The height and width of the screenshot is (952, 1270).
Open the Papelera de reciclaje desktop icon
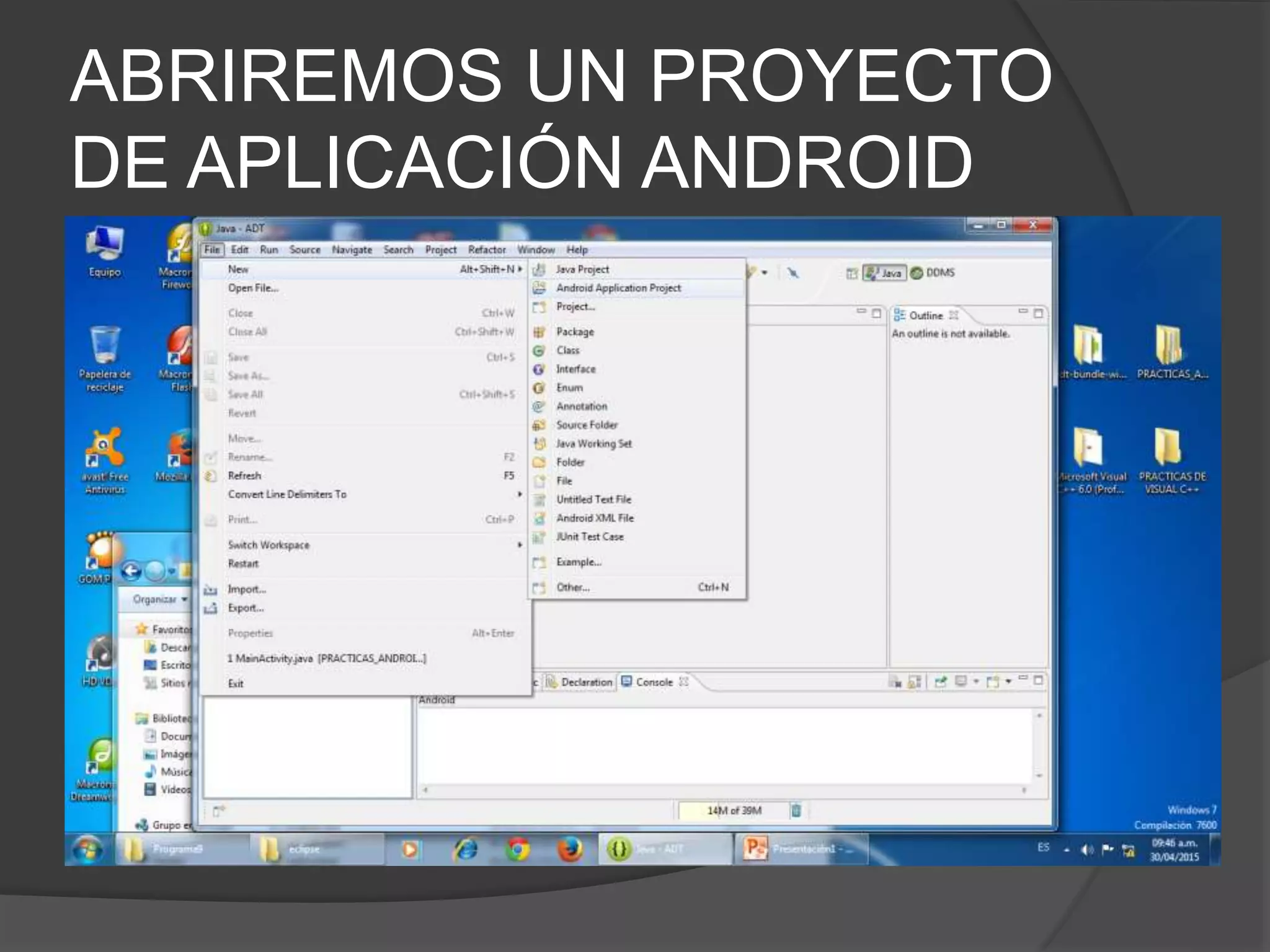105,358
